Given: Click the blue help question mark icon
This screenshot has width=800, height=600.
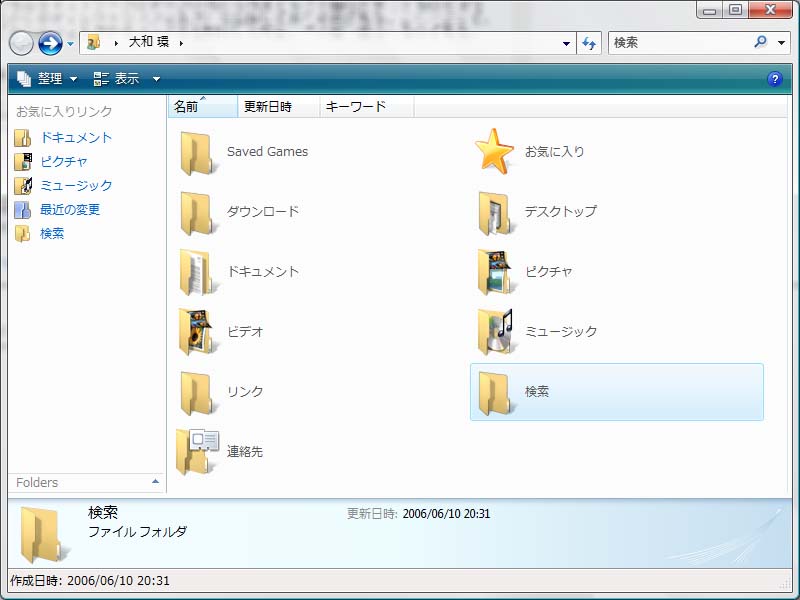Looking at the screenshot, I should pos(773,79).
